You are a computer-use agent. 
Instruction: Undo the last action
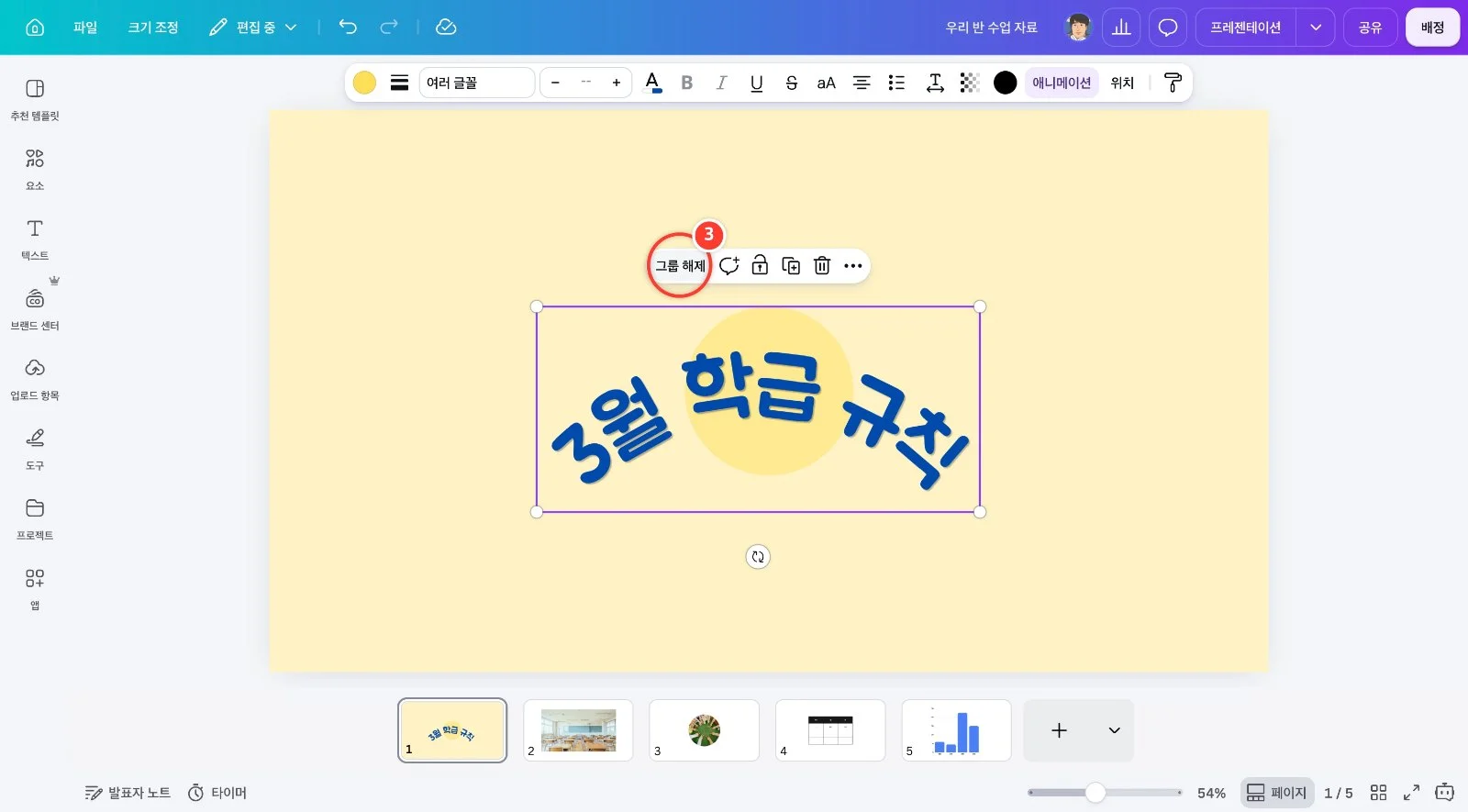(348, 28)
